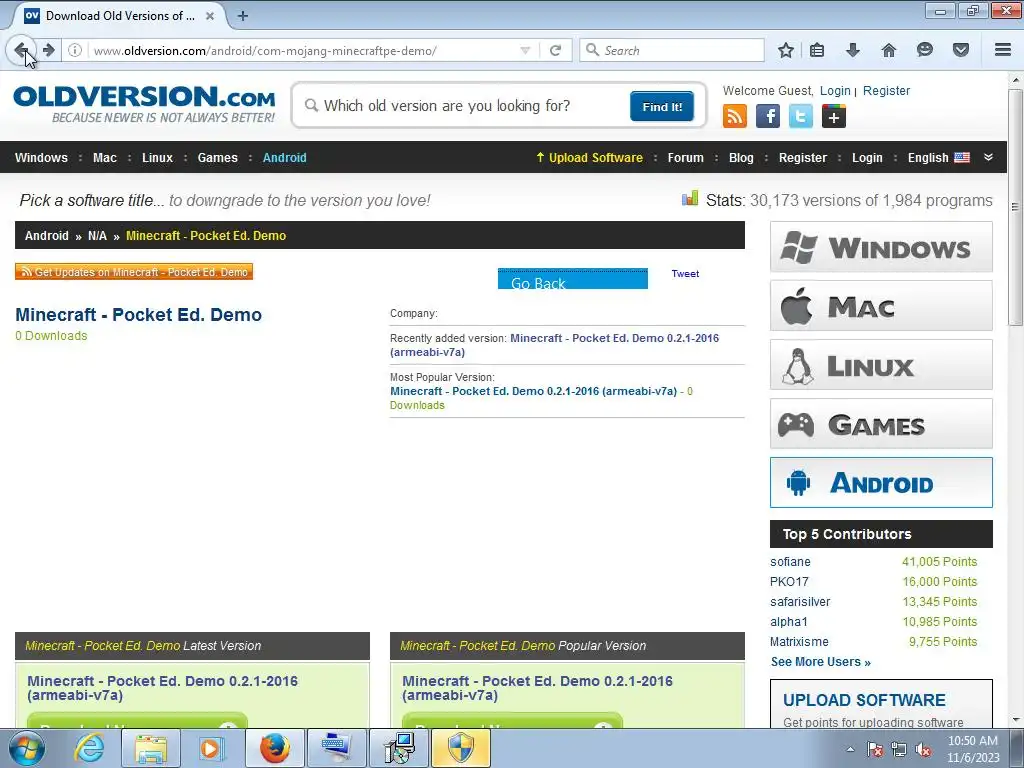Click the volume speaker tray icon
Viewport: 1024px width, 768px height.
pos(923,750)
